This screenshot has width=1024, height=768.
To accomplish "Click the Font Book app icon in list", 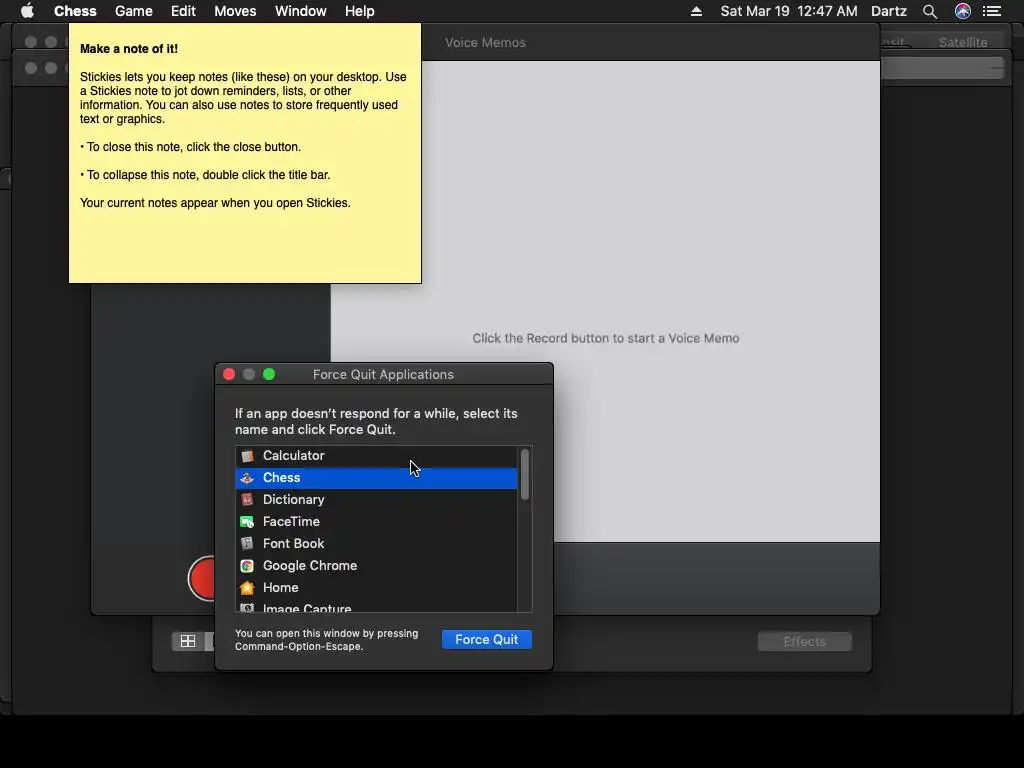I will tap(247, 543).
